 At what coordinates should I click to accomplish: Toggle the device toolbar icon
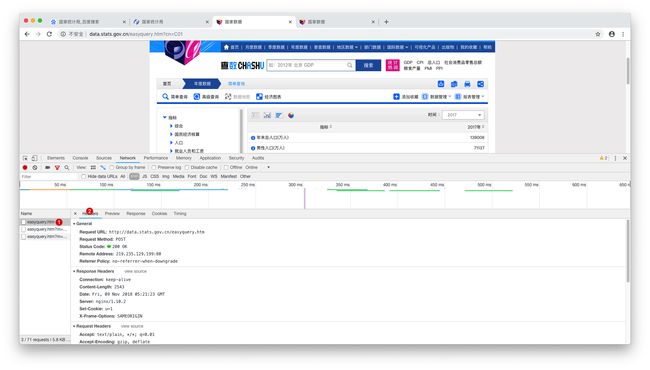(34, 158)
